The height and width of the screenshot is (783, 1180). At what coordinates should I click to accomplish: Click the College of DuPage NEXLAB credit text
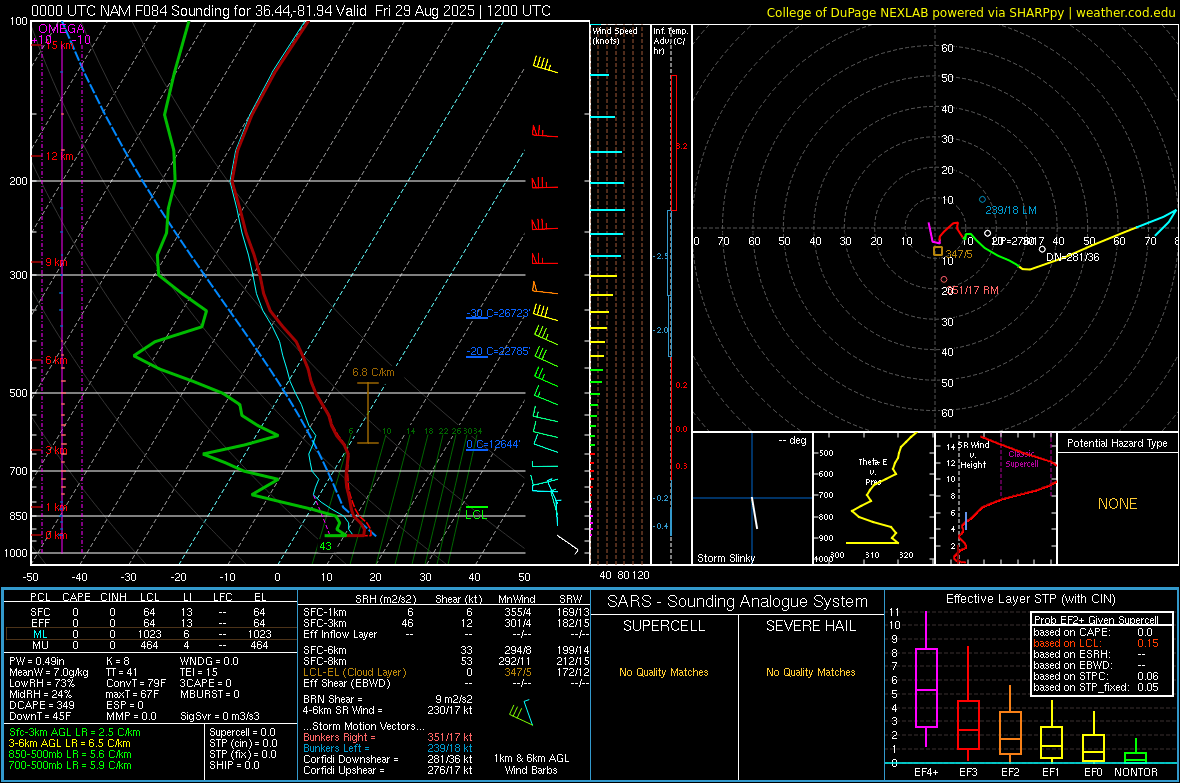click(x=970, y=12)
